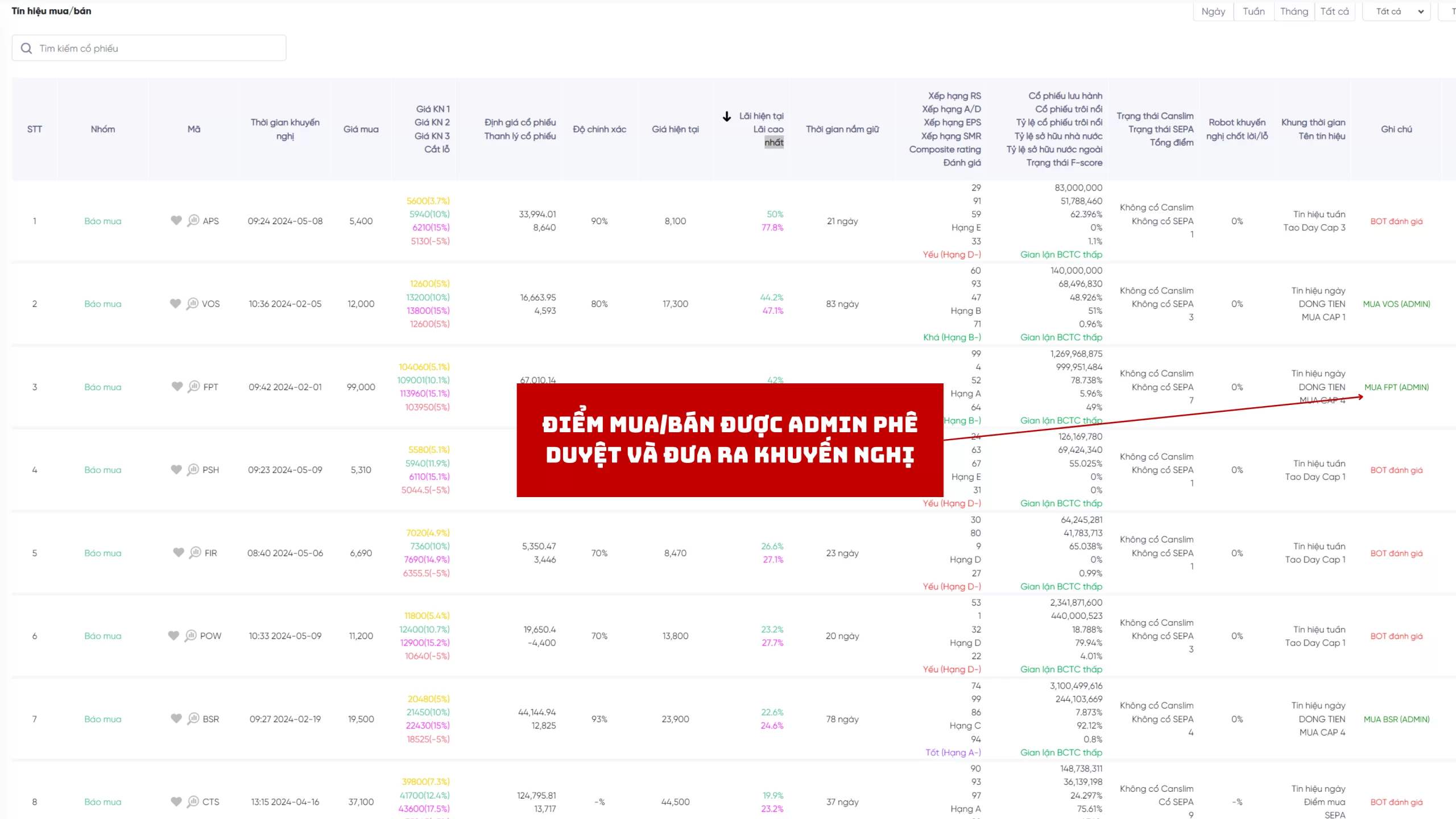Click the MUA VOS (ADMIN) note
The image size is (1456, 819).
tap(1396, 304)
